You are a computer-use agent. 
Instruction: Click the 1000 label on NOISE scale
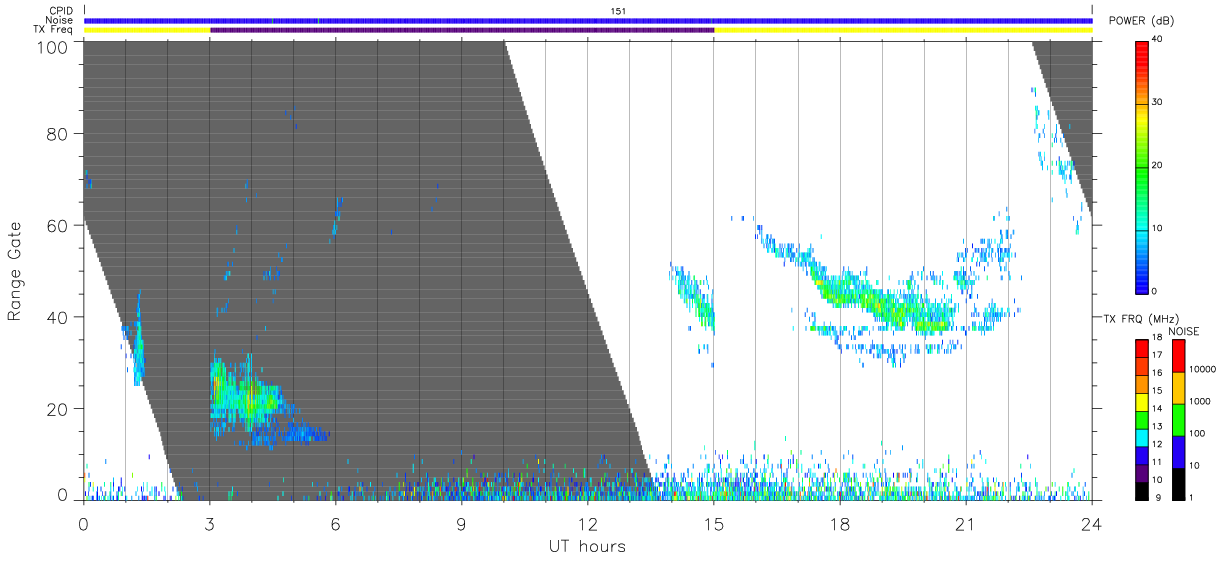pyautogui.click(x=1199, y=400)
